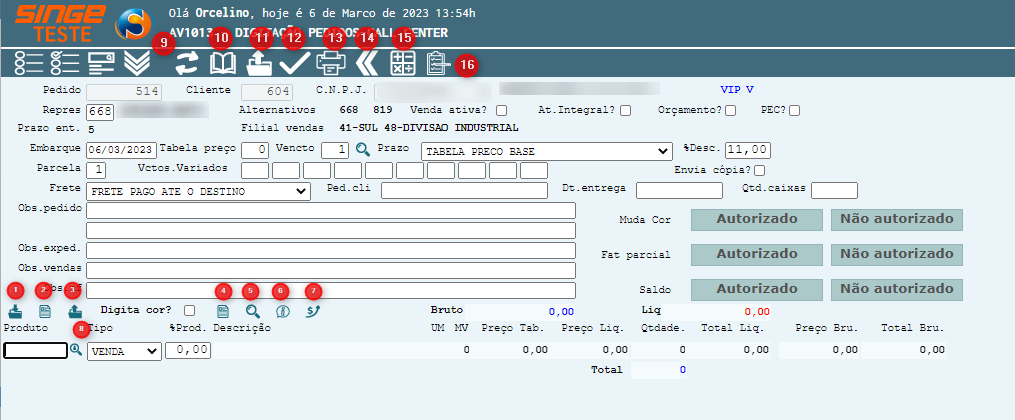Click the Autorizado button for Muda Cor
Screen dimensions: 1015x420
pos(755,219)
